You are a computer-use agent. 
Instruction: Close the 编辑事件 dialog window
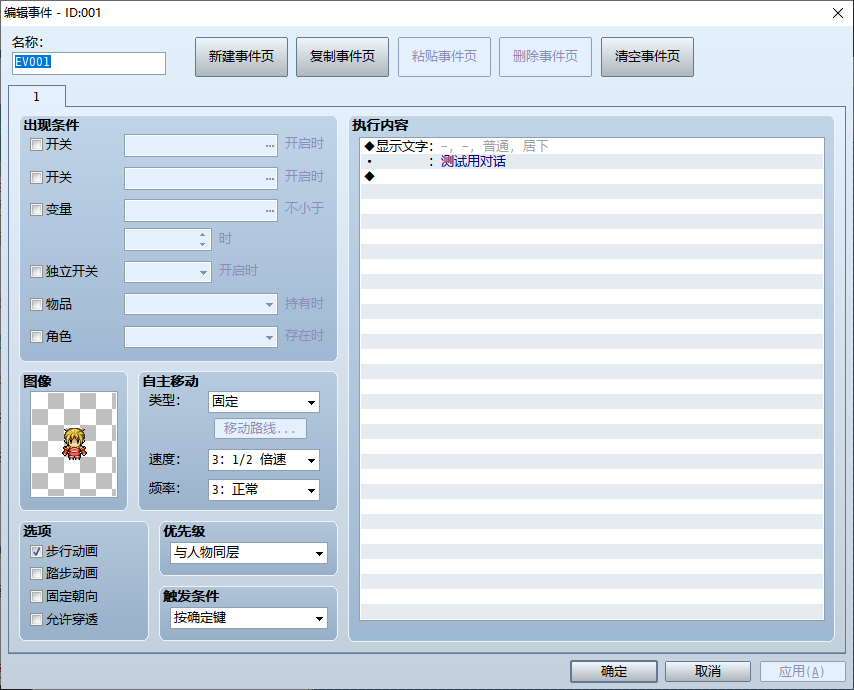click(x=838, y=13)
